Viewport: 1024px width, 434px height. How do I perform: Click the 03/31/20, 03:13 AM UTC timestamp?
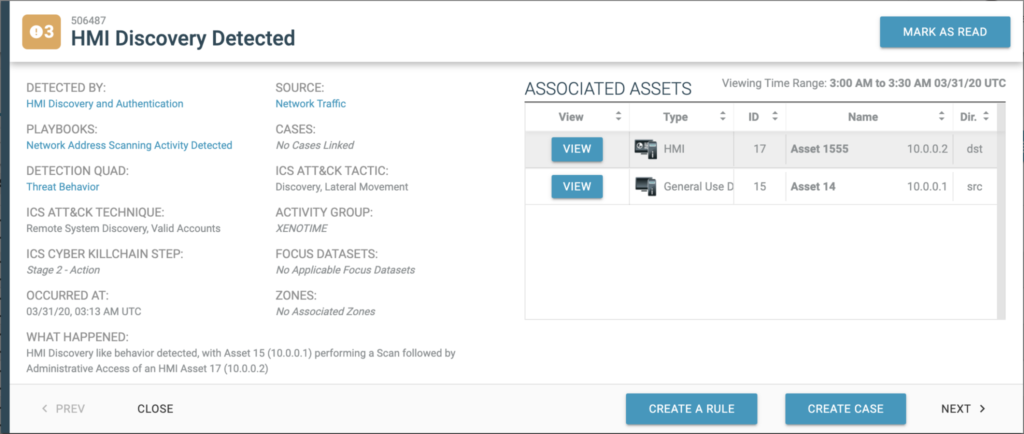[84, 311]
